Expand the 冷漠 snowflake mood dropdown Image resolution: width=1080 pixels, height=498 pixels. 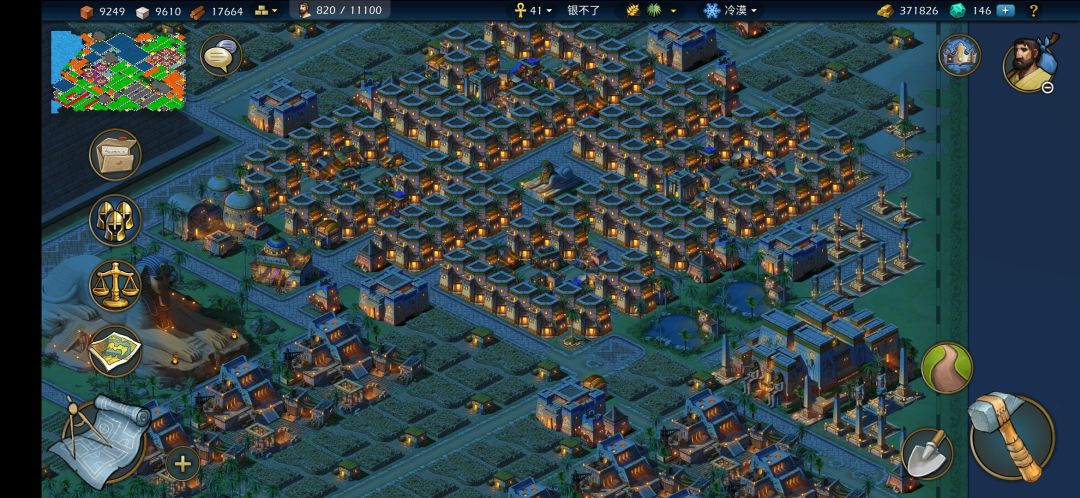pyautogui.click(x=730, y=10)
